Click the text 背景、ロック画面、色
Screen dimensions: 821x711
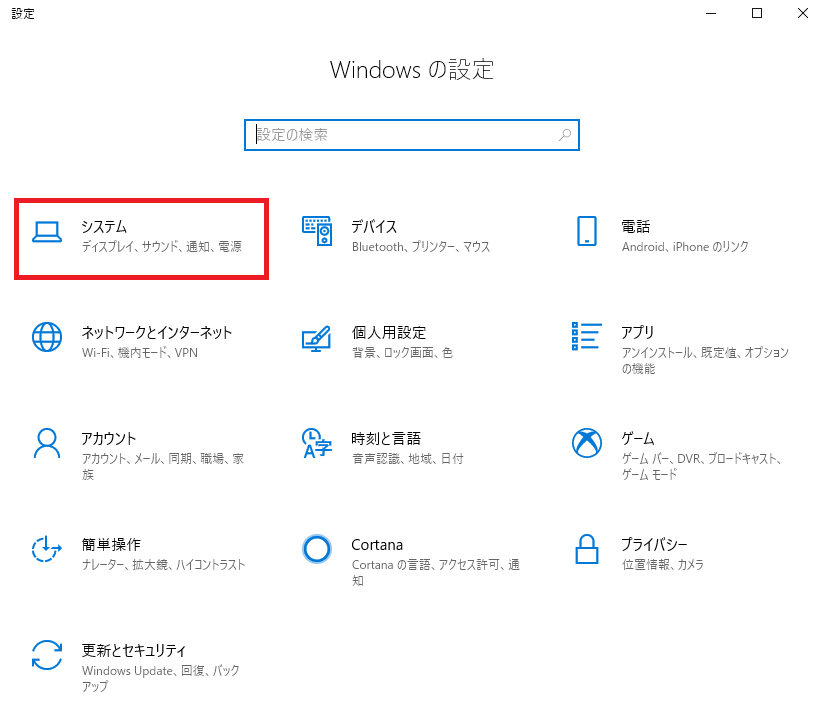tap(402, 353)
